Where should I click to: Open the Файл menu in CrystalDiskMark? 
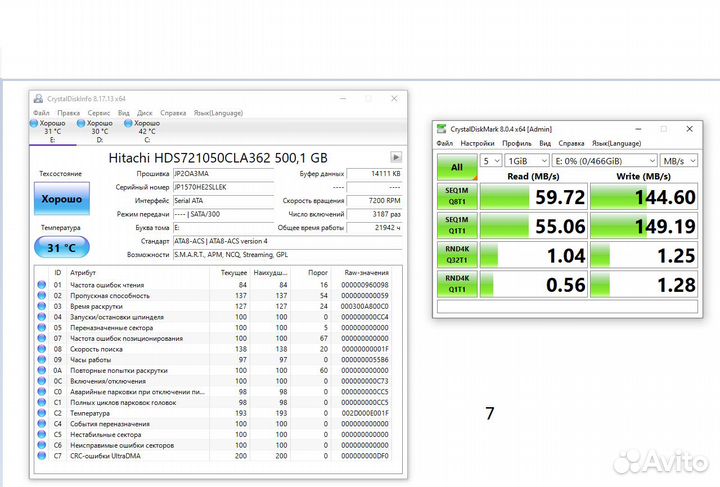[444, 143]
